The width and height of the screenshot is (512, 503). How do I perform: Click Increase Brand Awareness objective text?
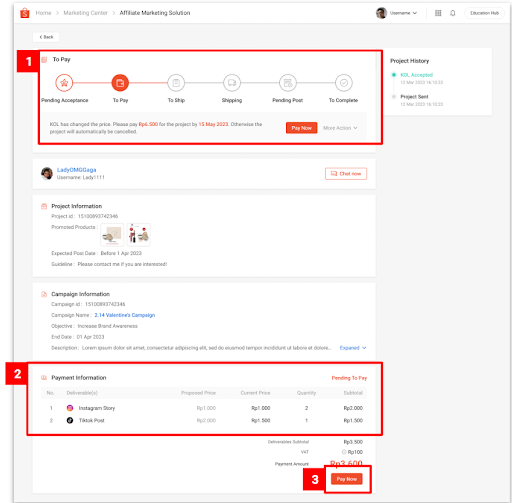[x=108, y=326]
